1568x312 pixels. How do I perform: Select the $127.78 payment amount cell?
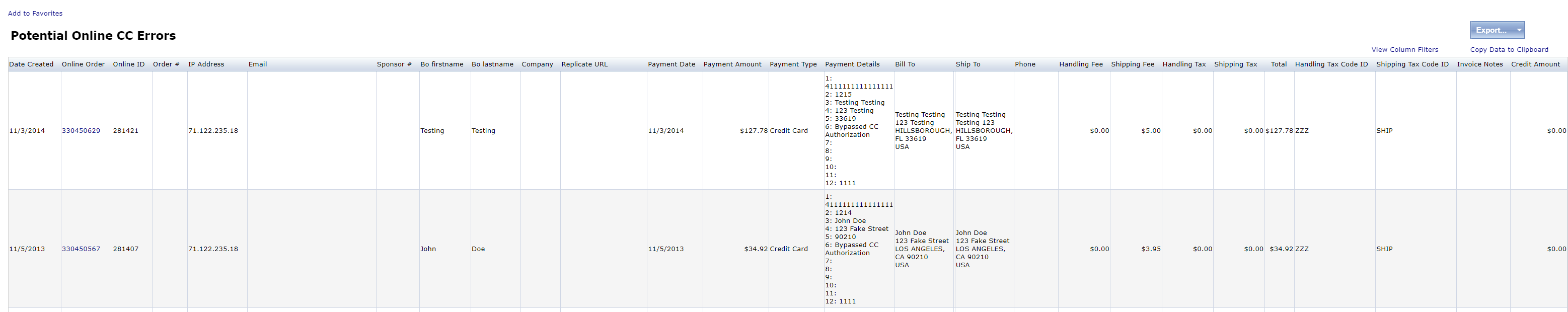pyautogui.click(x=753, y=131)
